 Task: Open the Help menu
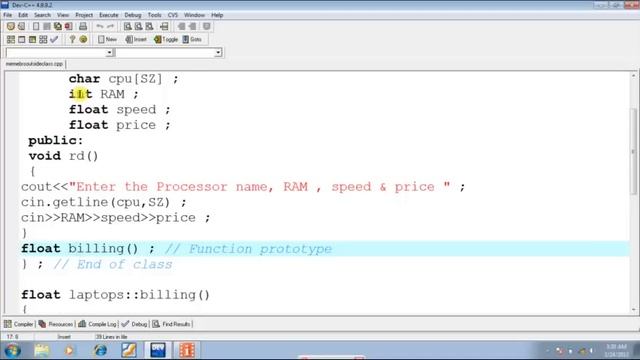click(x=217, y=15)
